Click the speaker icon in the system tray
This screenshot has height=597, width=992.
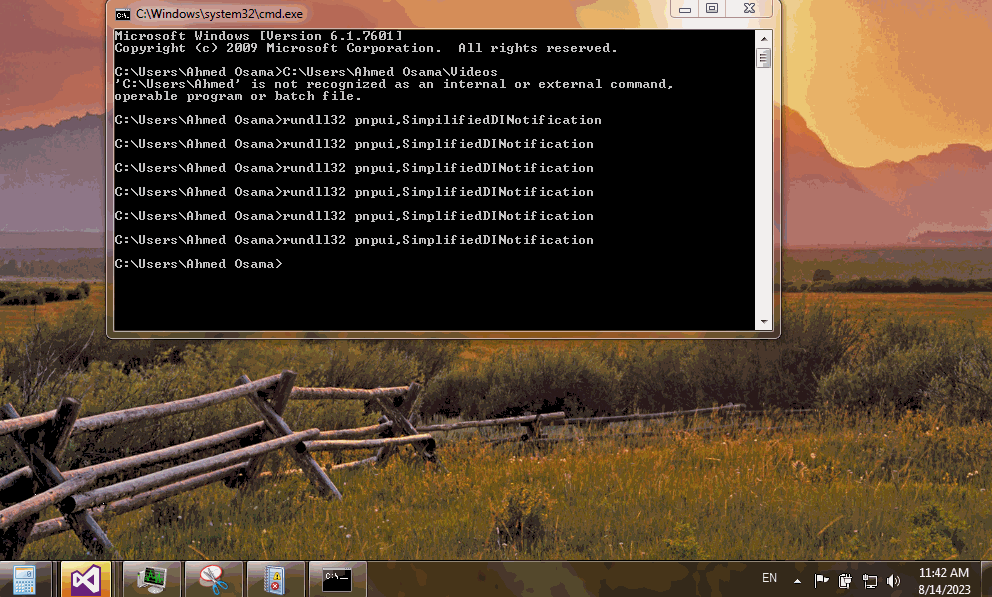click(894, 580)
